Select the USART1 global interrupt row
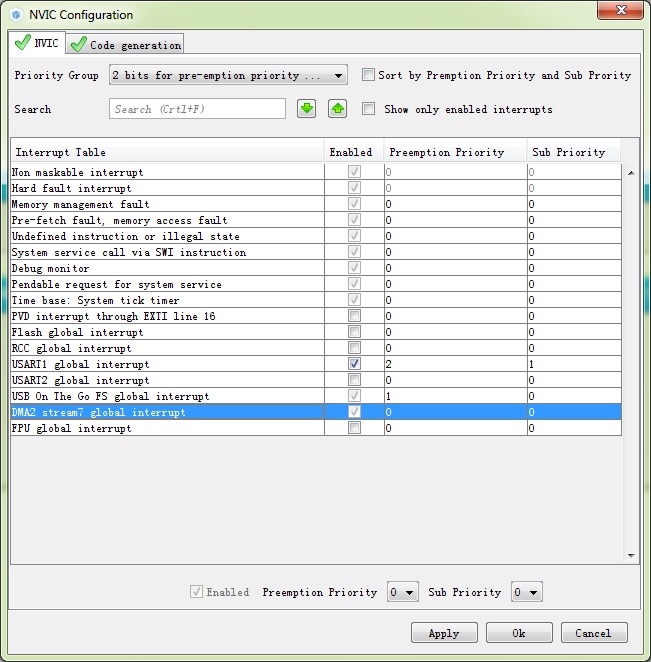 click(x=316, y=364)
